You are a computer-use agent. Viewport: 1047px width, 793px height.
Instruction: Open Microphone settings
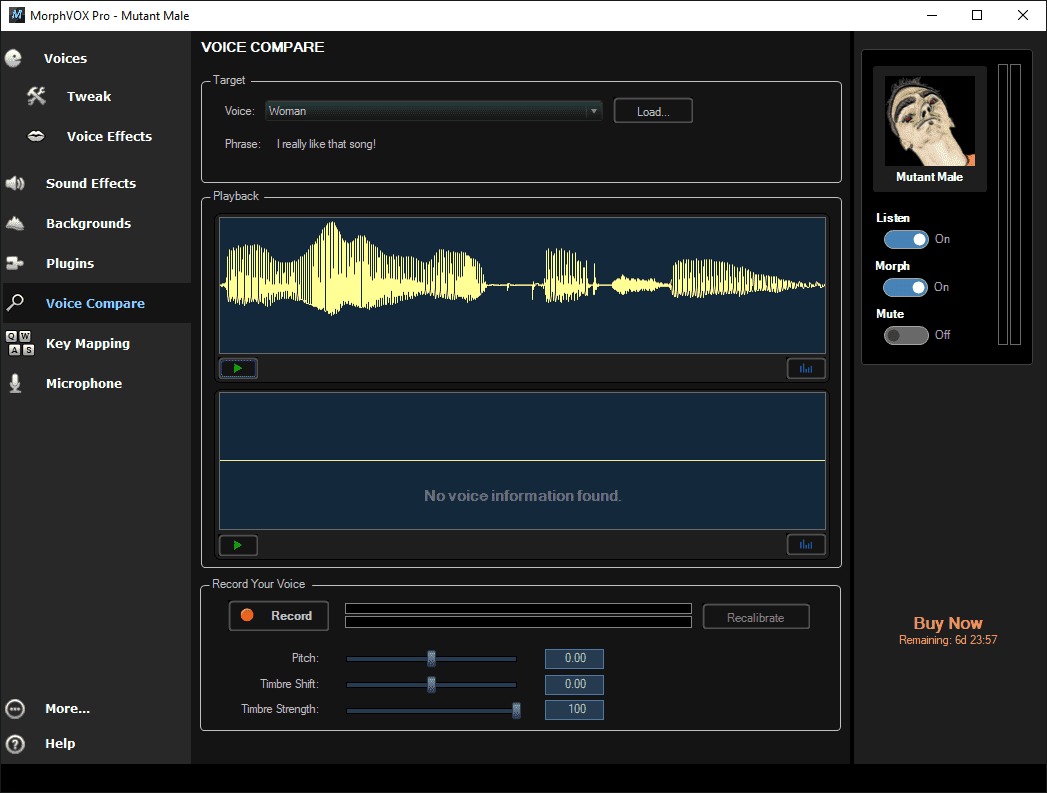83,383
